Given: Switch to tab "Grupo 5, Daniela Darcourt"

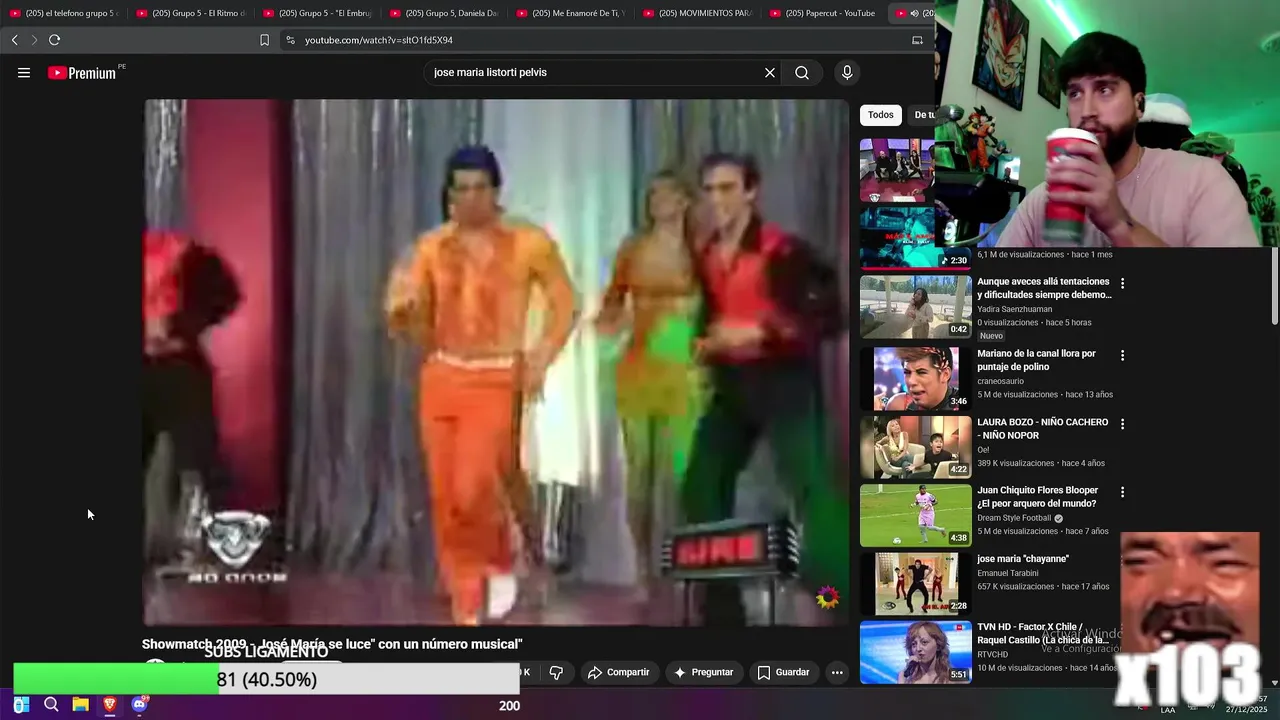Looking at the screenshot, I should tap(444, 13).
